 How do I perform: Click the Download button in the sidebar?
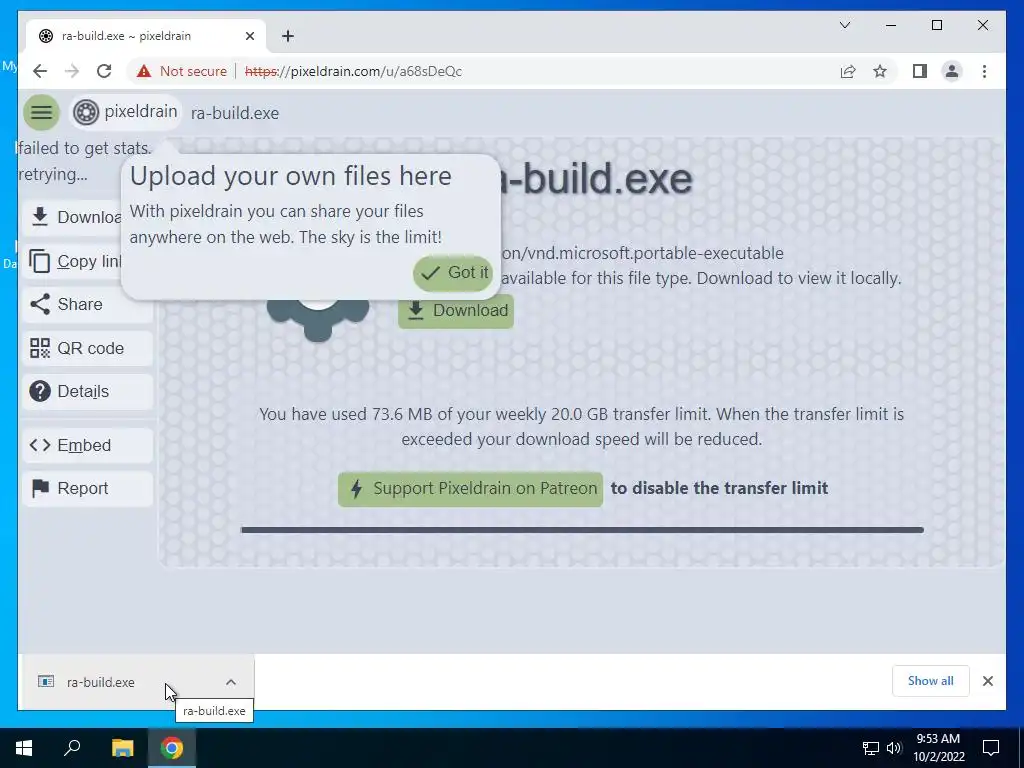pyautogui.click(x=73, y=217)
